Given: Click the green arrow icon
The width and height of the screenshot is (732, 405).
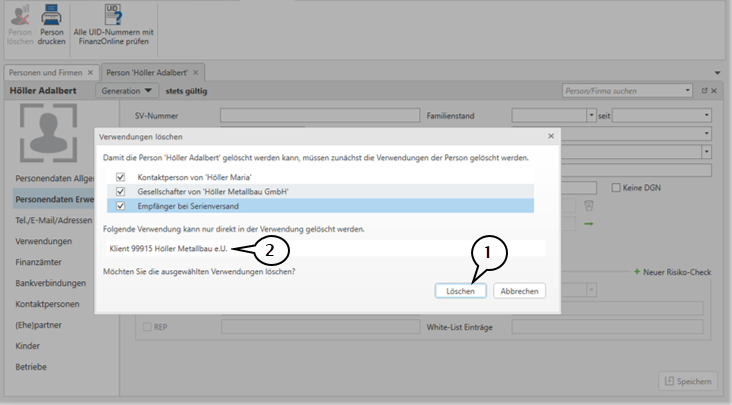Looking at the screenshot, I should [590, 224].
